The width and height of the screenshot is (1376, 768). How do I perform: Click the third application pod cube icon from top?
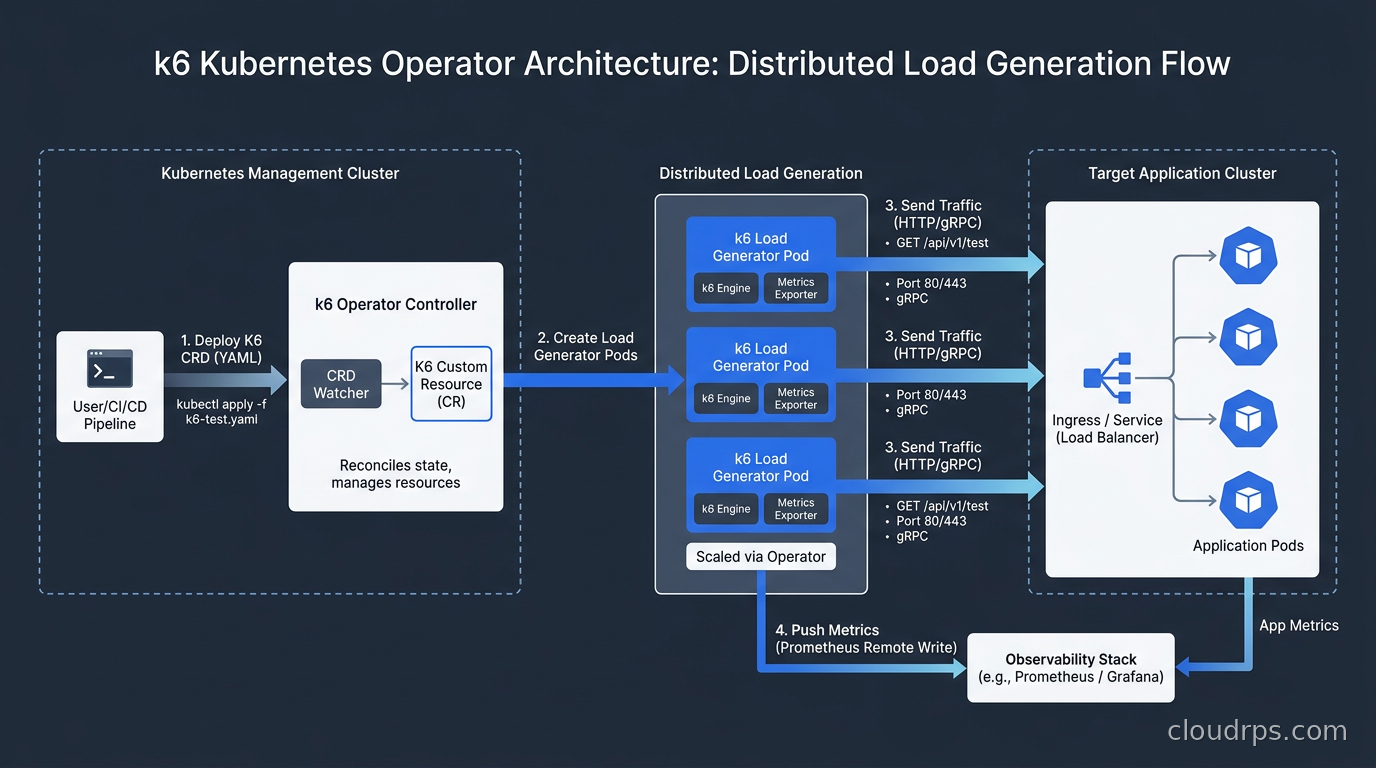coord(1248,418)
